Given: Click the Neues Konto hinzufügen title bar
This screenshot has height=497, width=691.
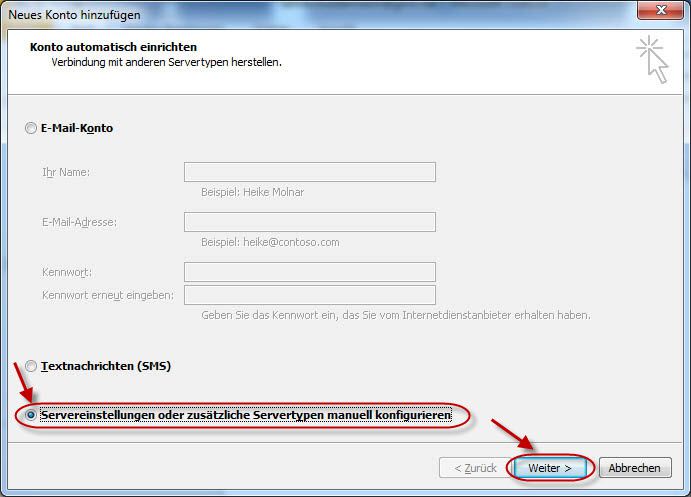Looking at the screenshot, I should [300, 14].
